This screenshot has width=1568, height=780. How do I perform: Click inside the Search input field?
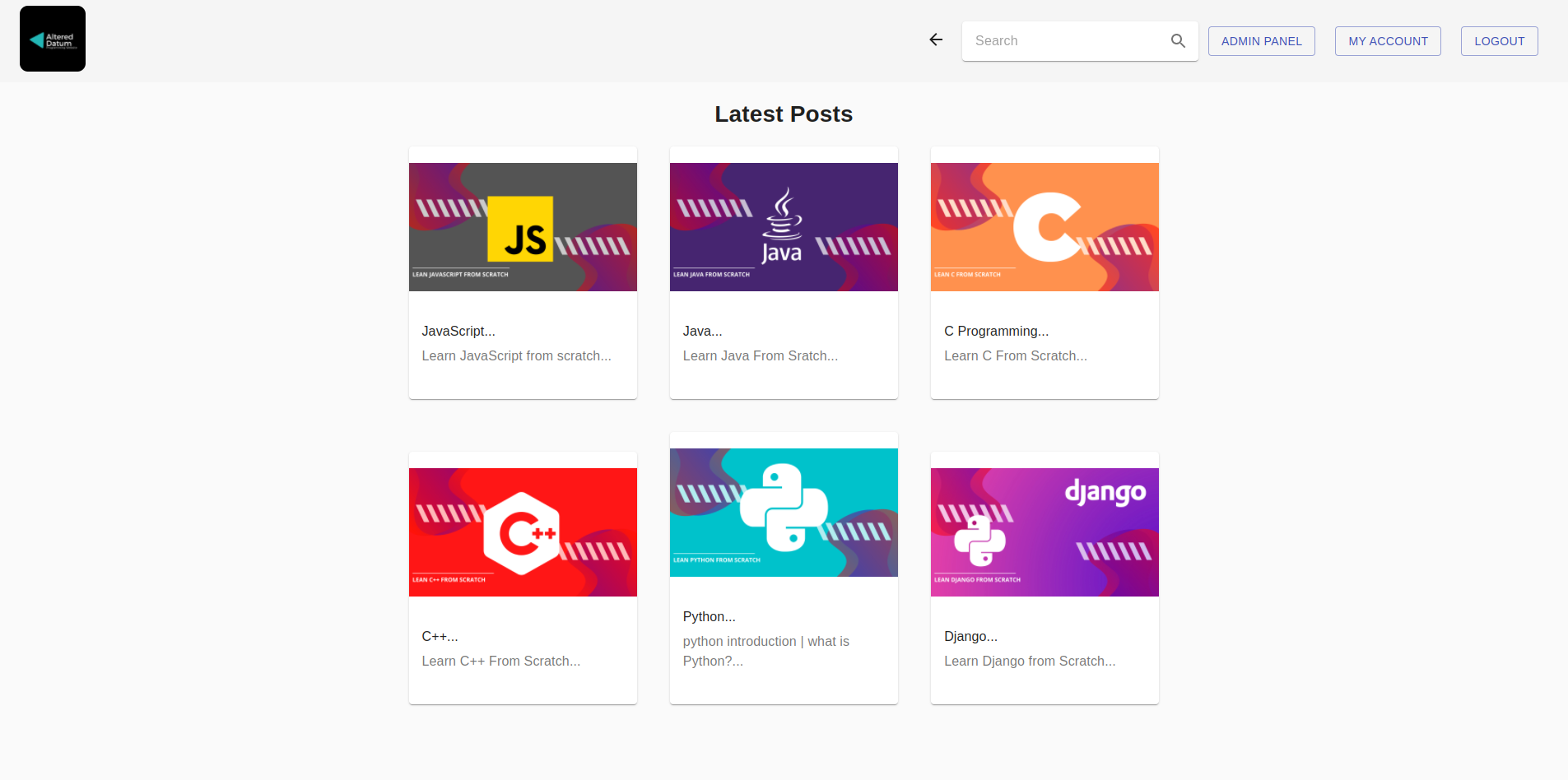pos(1066,41)
